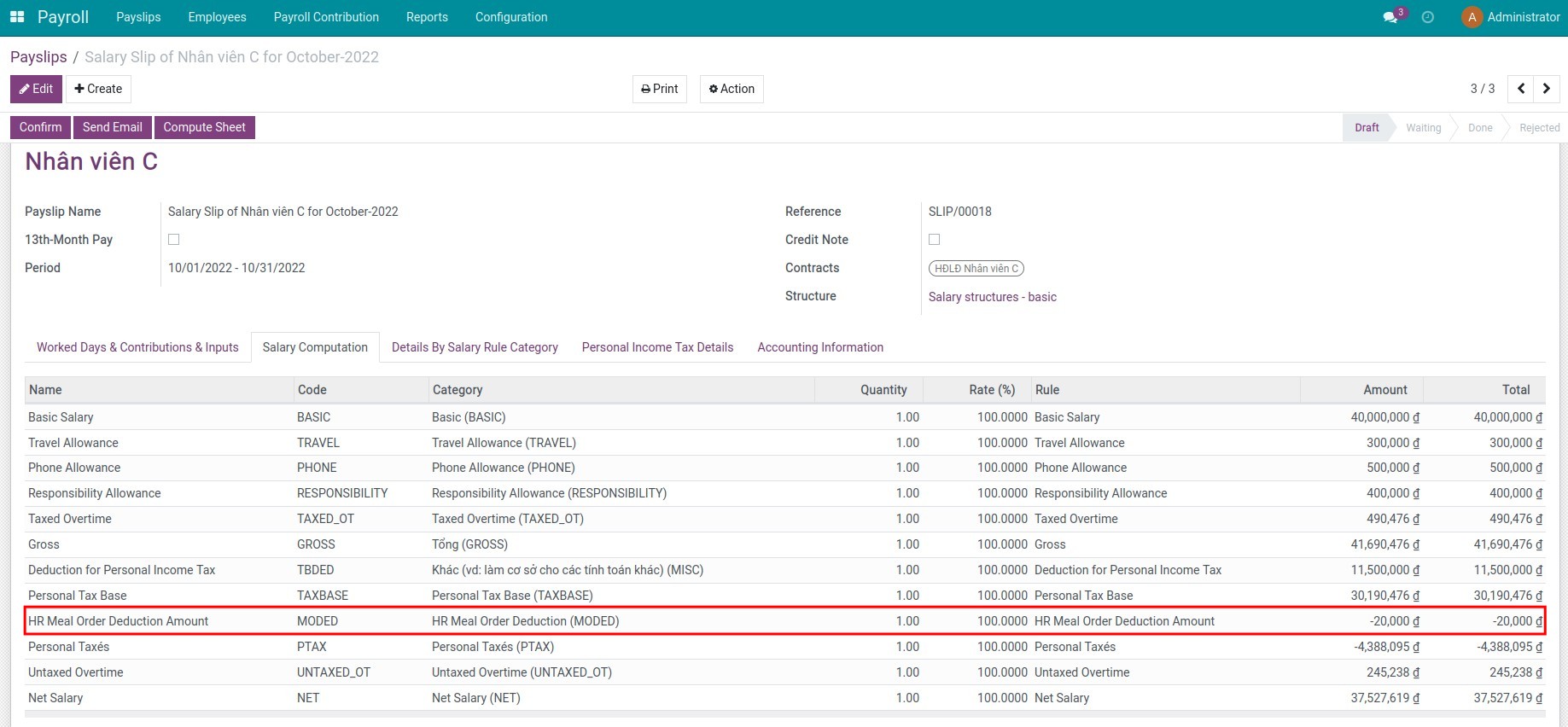Viewport: 1568px width, 727px height.
Task: Open the Action dropdown
Action: coord(732,89)
